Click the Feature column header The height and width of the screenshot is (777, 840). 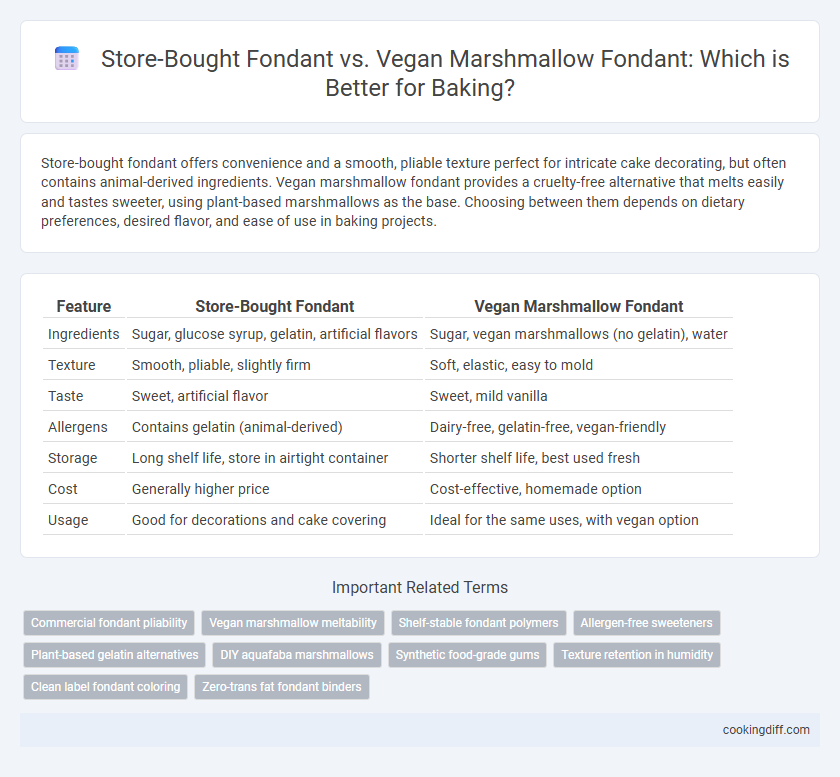click(84, 307)
